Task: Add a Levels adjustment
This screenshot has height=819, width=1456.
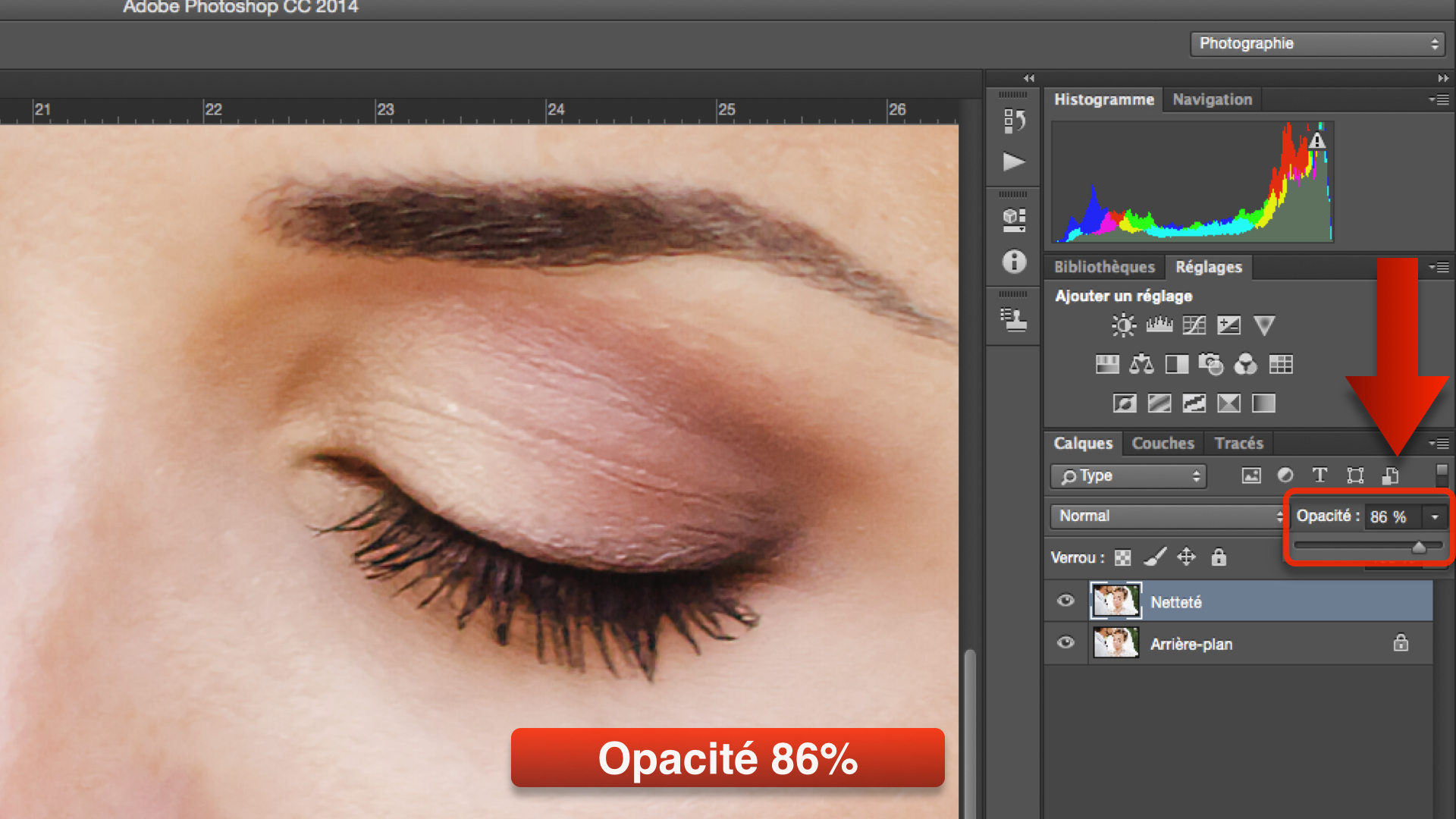Action: tap(1159, 325)
